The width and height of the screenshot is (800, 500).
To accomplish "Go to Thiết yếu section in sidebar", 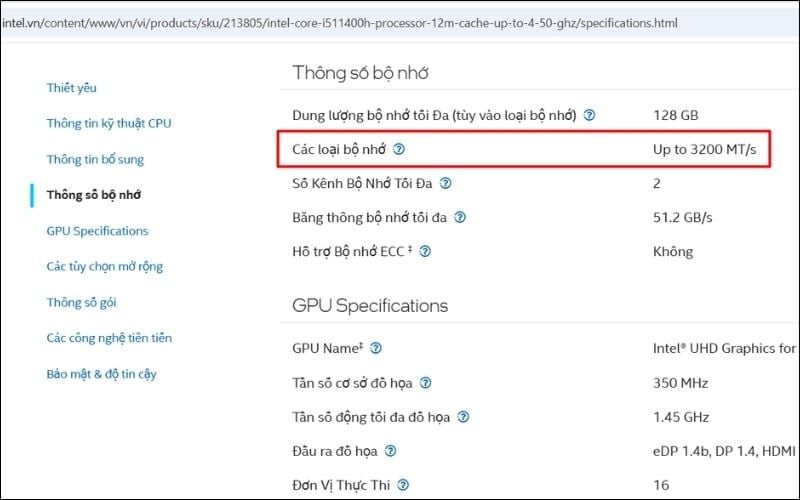I will tap(71, 88).
